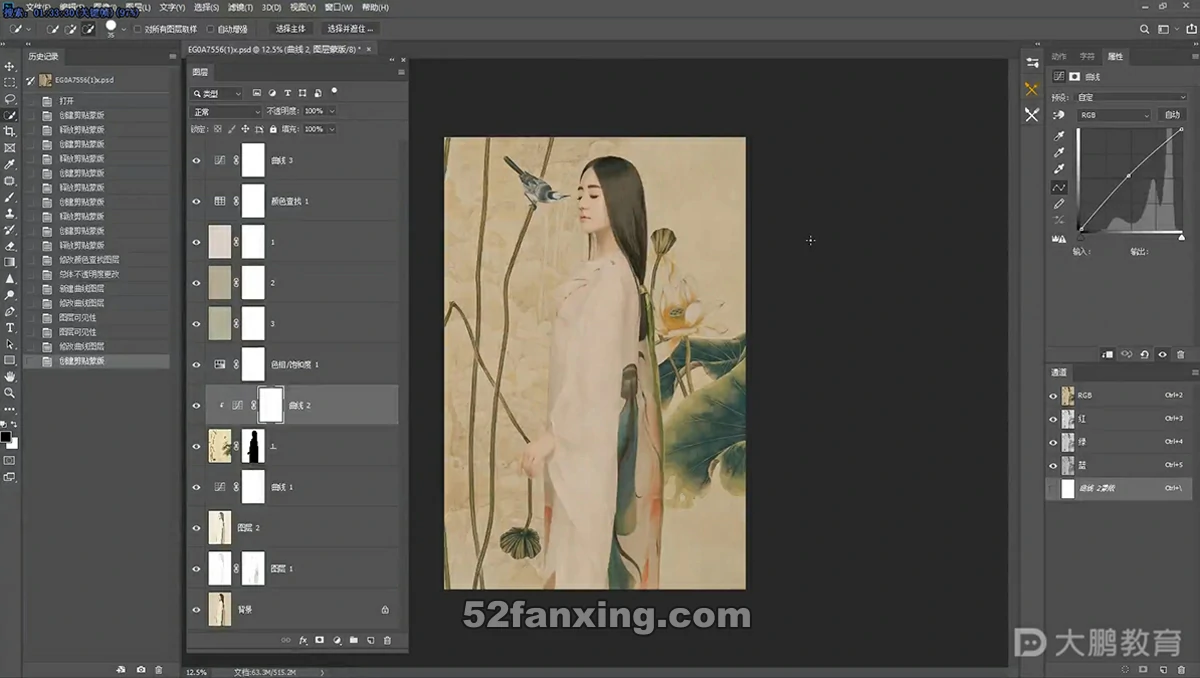Select the Gradient tool
The width and height of the screenshot is (1200, 678).
point(10,262)
